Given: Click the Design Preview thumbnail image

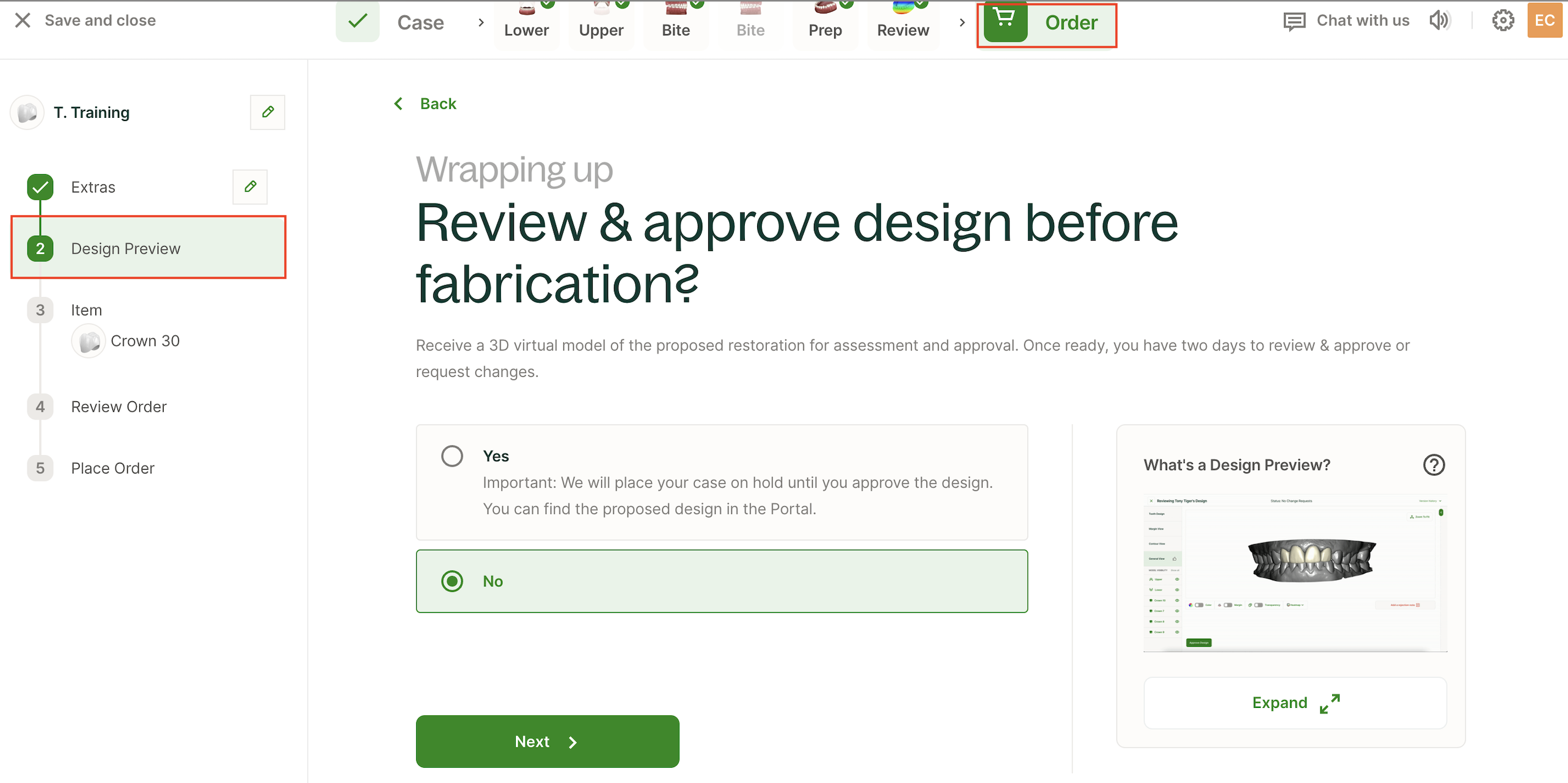Looking at the screenshot, I should [1295, 573].
